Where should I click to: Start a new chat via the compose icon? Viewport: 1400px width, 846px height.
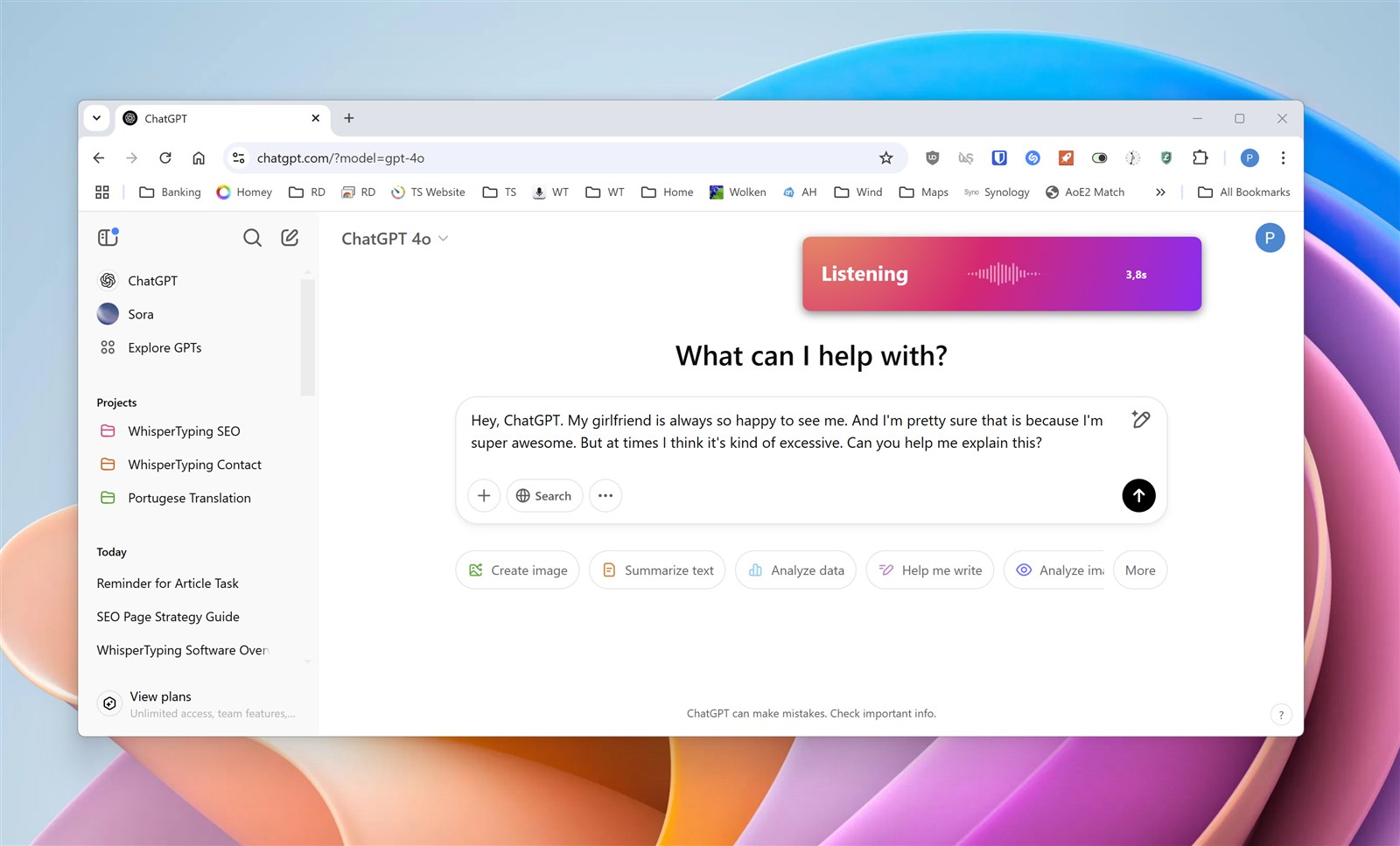290,237
